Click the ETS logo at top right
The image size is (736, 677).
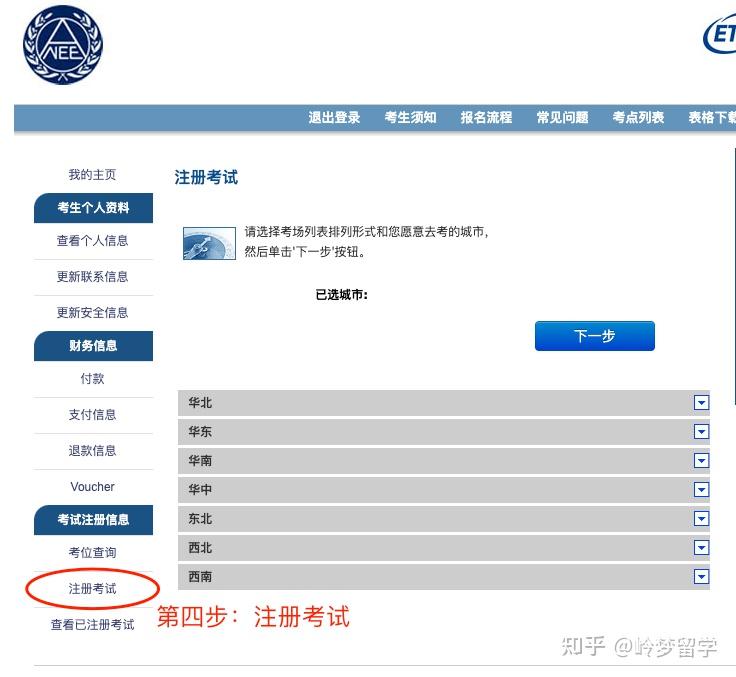pos(720,34)
